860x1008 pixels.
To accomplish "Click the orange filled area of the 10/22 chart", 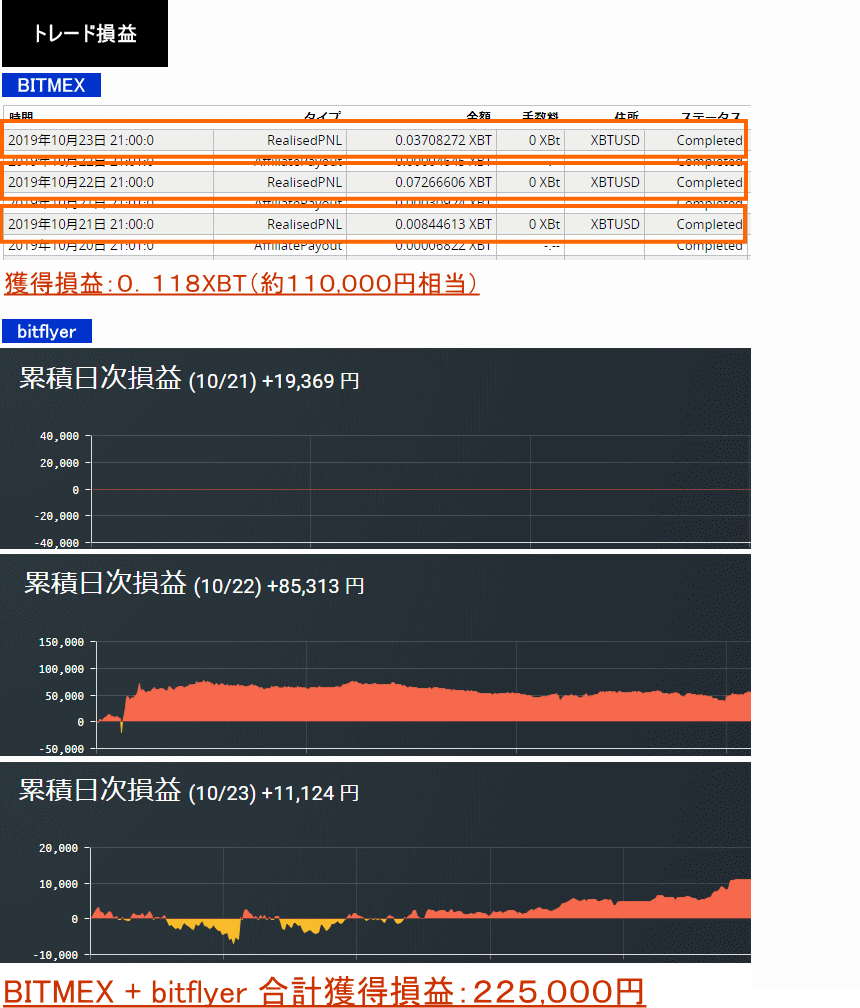I will (x=400, y=704).
